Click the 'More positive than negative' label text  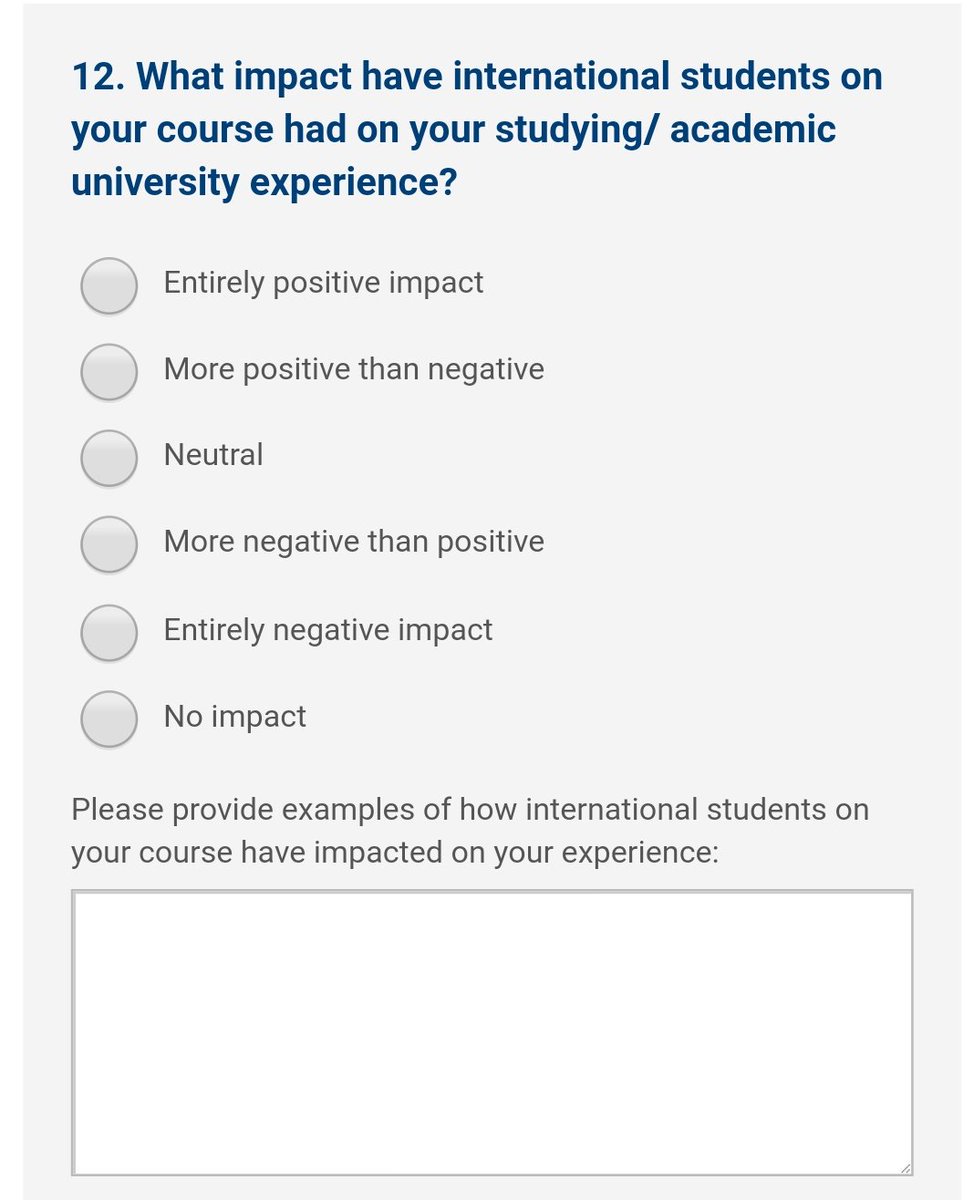pos(354,369)
